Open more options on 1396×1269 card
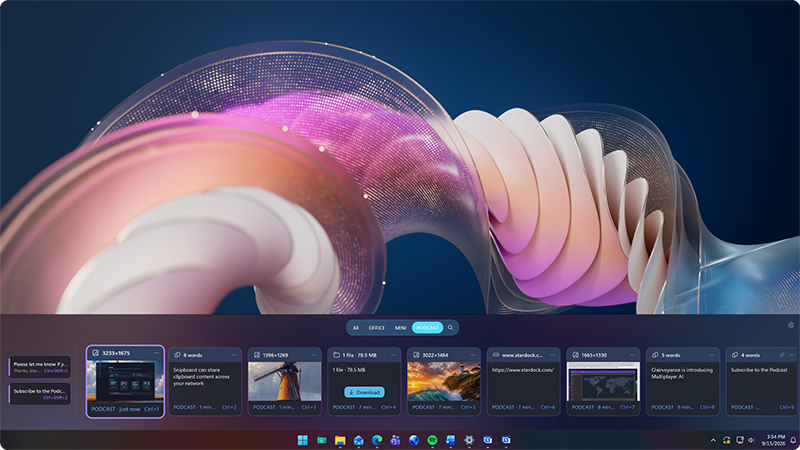This screenshot has width=800, height=450. (314, 355)
